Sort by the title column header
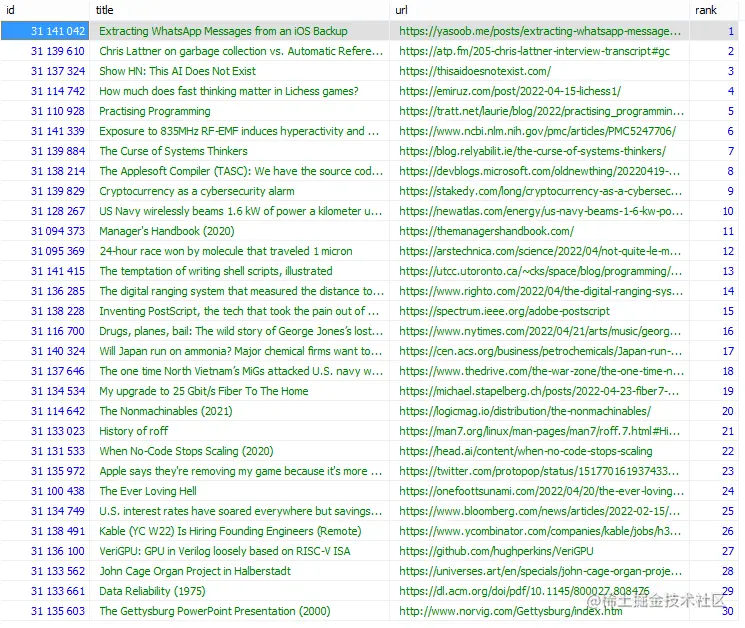This screenshot has width=745, height=628. click(x=239, y=10)
